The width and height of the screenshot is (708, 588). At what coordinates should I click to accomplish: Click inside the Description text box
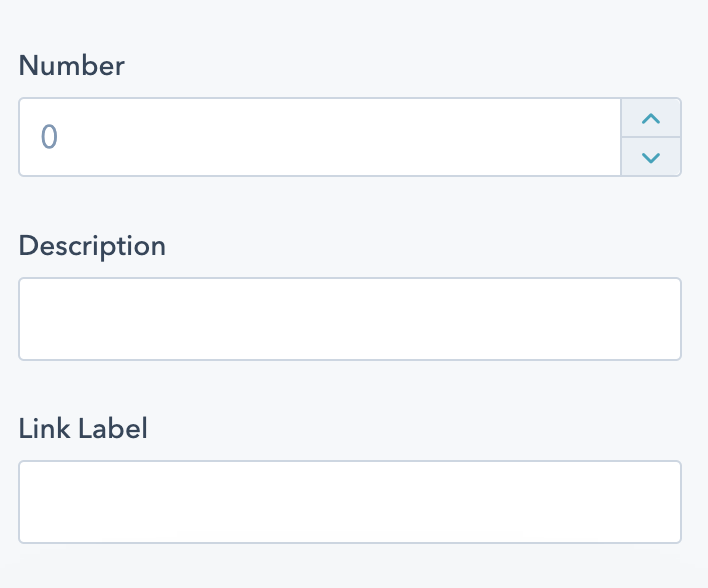click(350, 319)
